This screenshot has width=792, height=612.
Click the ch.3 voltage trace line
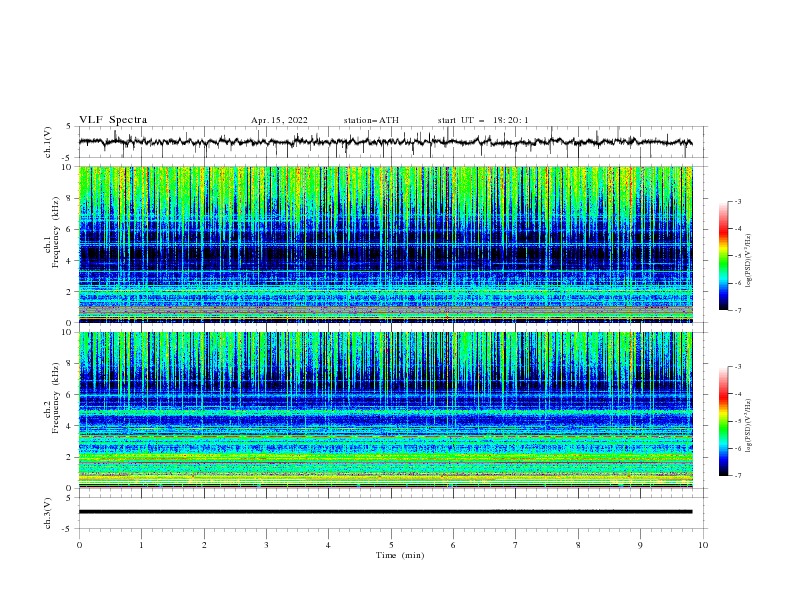click(385, 512)
